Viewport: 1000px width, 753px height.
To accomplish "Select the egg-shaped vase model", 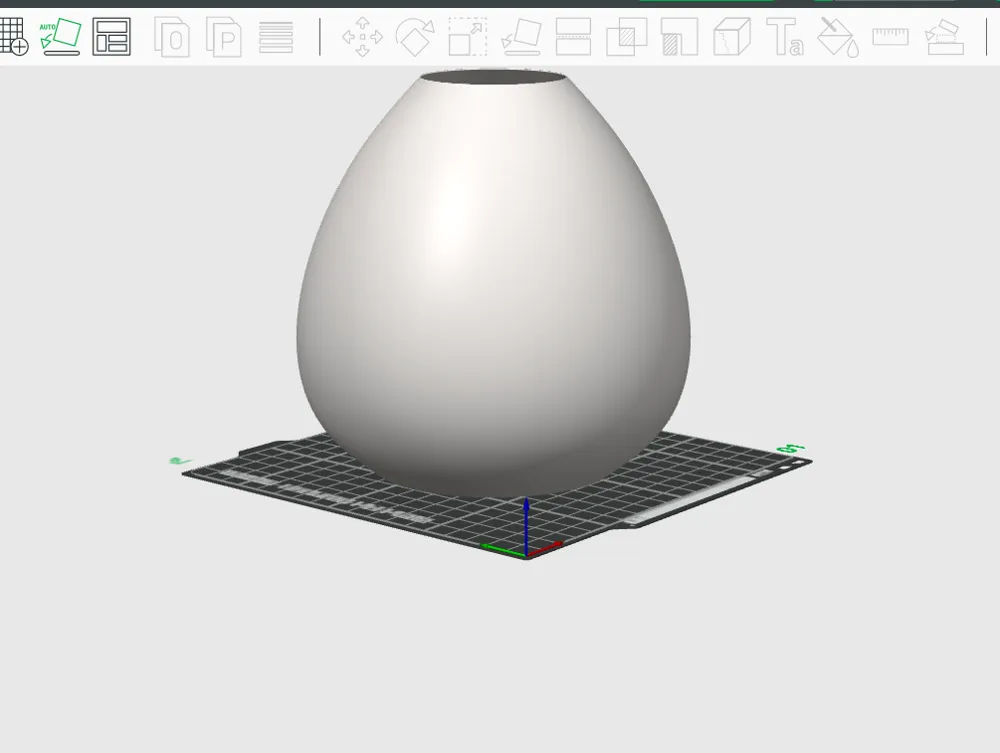I will coord(493,284).
